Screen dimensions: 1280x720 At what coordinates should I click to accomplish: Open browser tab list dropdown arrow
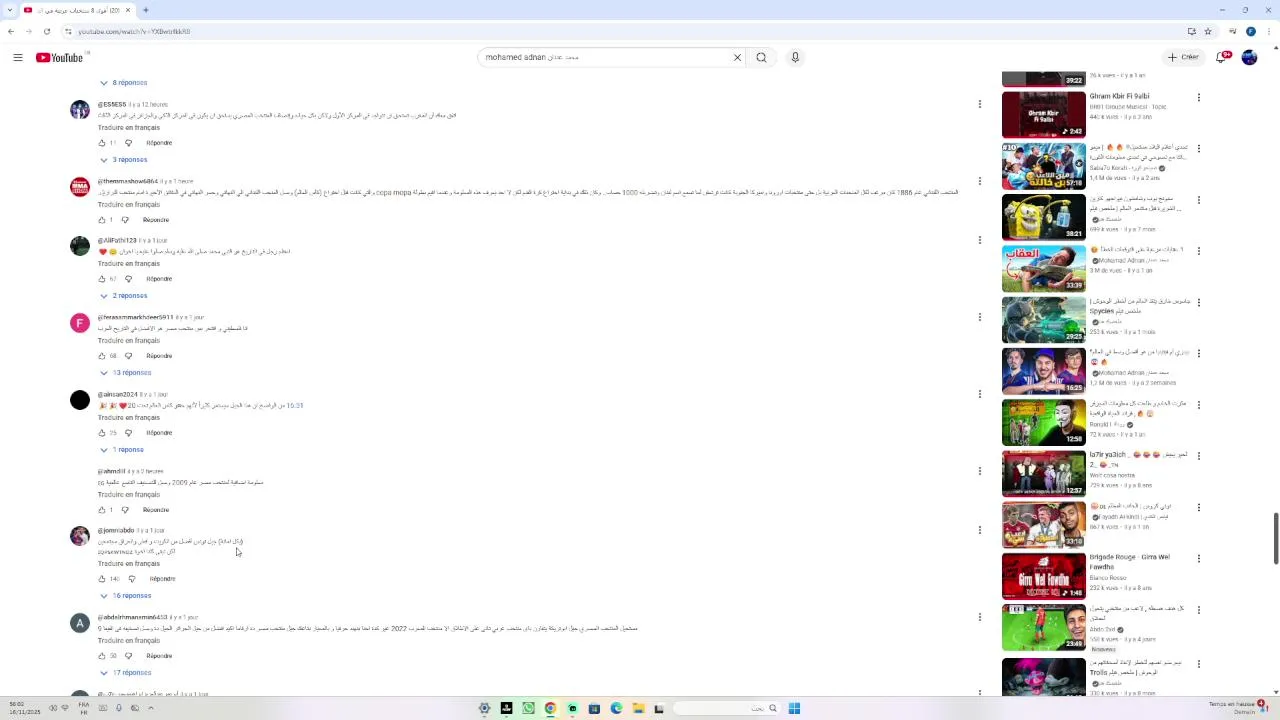click(11, 10)
